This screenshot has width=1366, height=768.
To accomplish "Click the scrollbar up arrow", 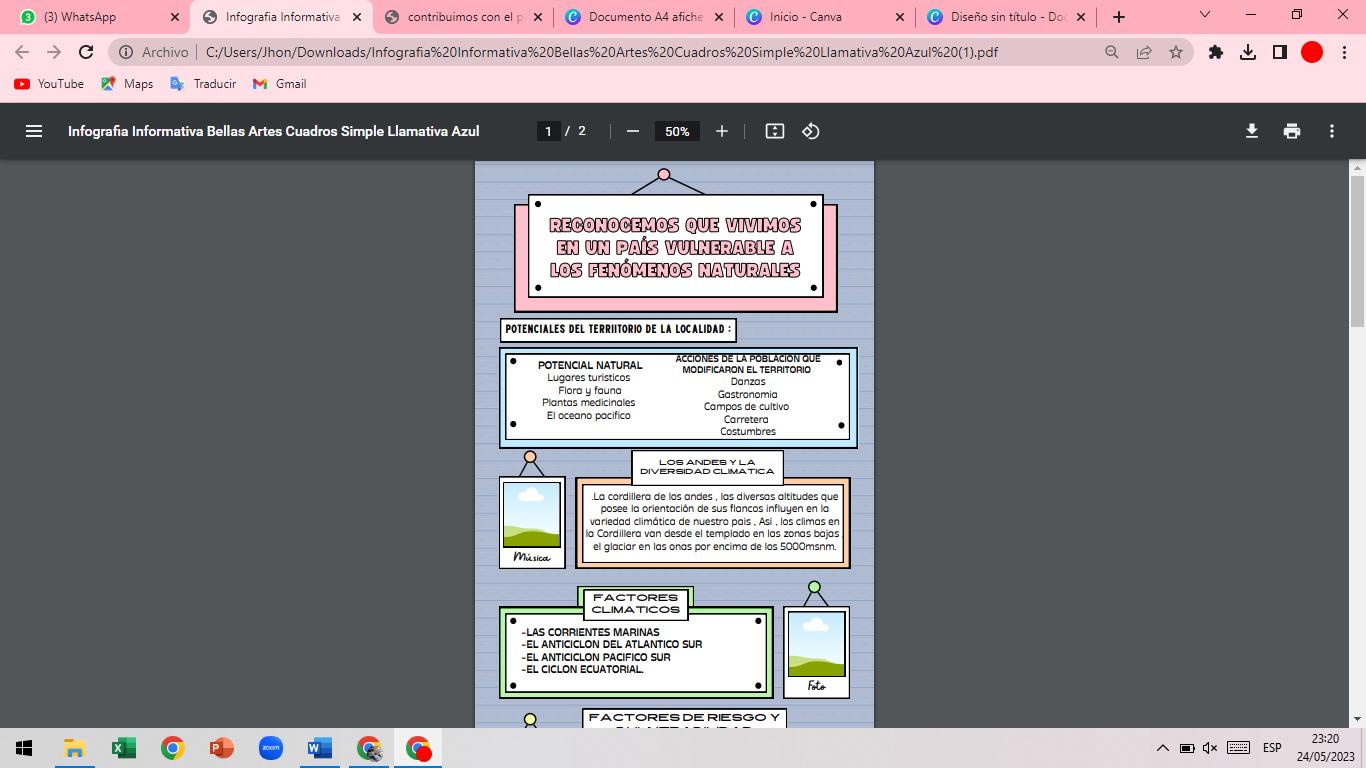I will coord(1357,167).
